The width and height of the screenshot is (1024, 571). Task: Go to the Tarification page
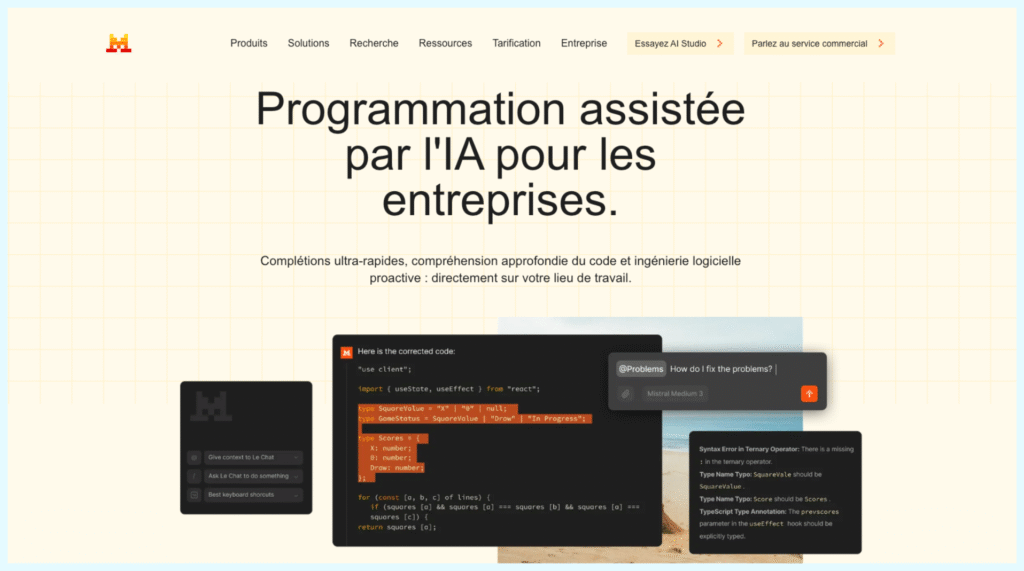pos(517,43)
